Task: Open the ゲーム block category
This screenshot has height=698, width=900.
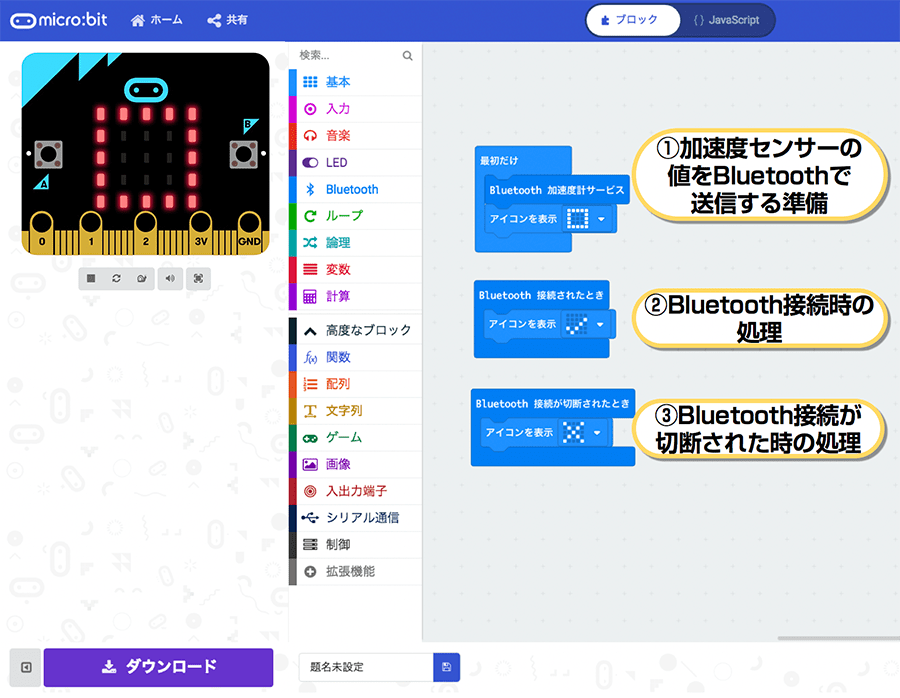Action: point(355,438)
